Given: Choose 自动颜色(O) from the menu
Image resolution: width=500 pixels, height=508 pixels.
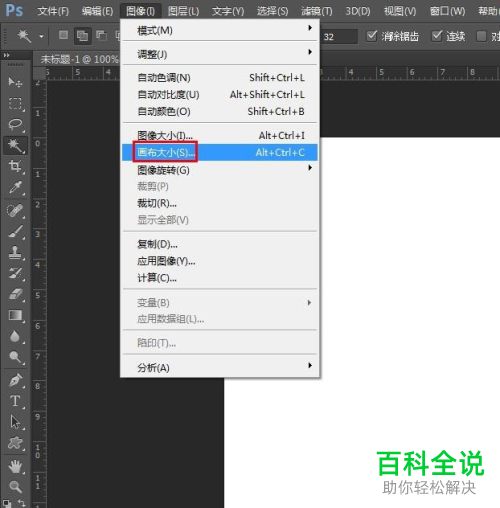Looking at the screenshot, I should click(x=220, y=111).
